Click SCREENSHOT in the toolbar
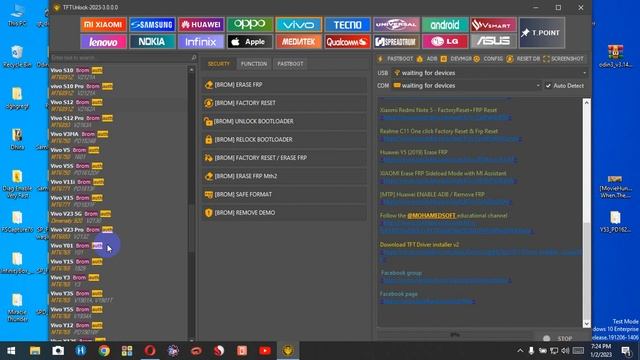Screen dimensions: 640x360 pos(563,59)
